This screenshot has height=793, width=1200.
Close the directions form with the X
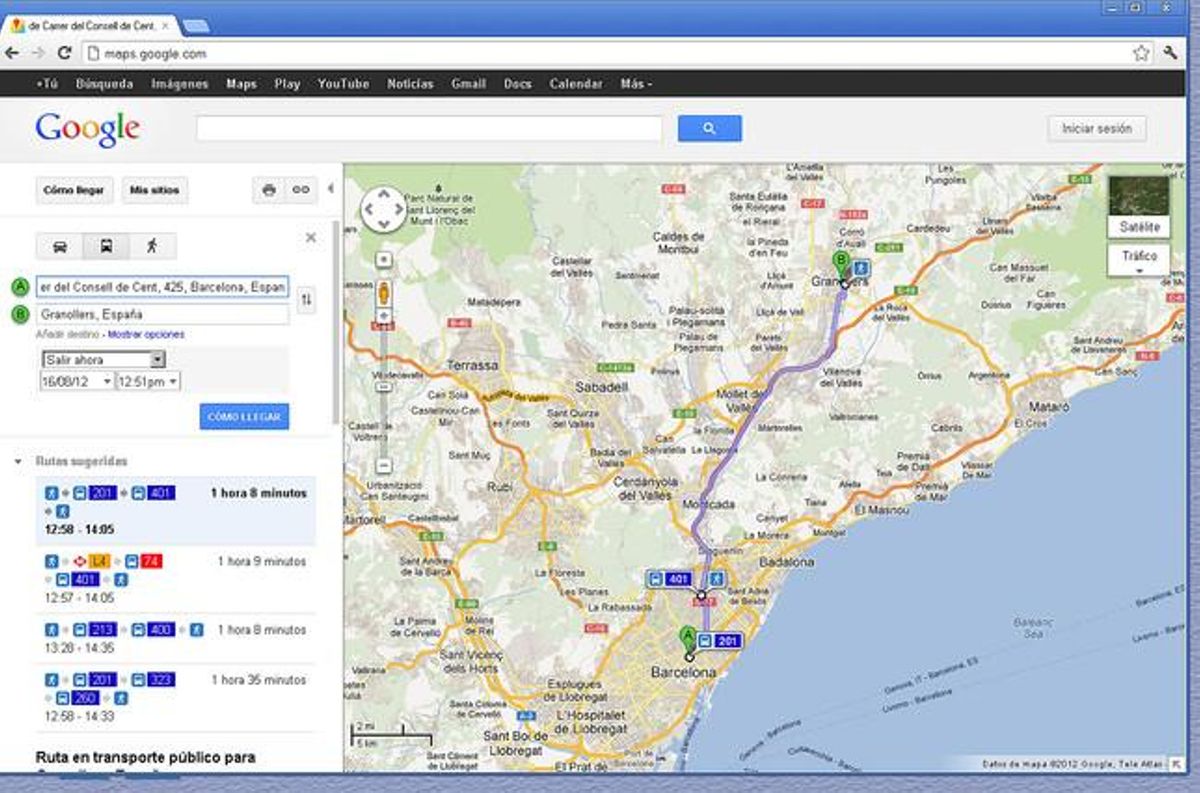[x=311, y=237]
